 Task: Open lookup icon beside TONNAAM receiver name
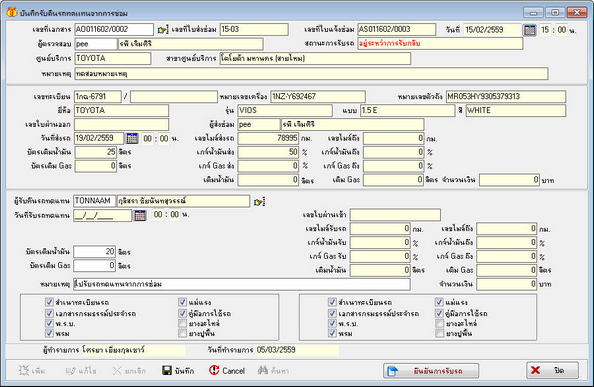259,202
